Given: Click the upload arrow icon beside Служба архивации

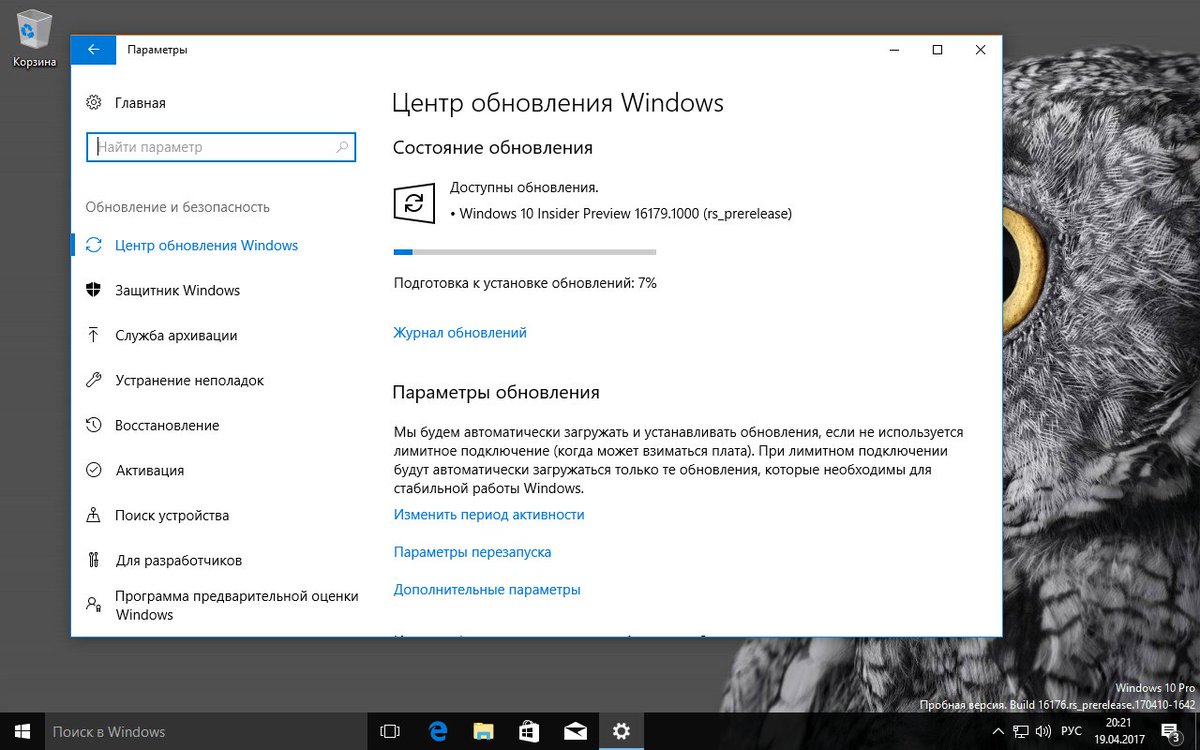Looking at the screenshot, I should [94, 335].
